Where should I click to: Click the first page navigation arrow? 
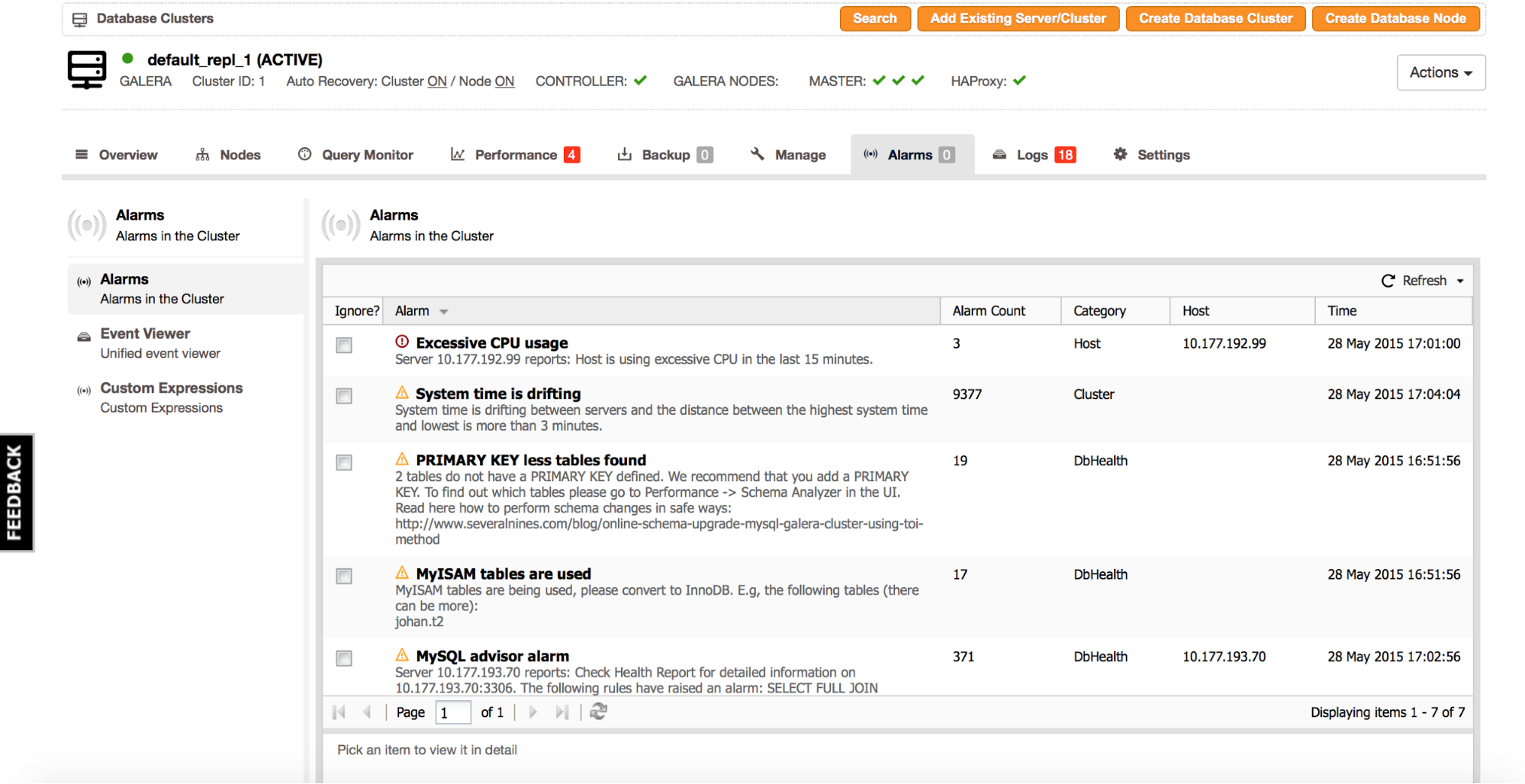(339, 712)
